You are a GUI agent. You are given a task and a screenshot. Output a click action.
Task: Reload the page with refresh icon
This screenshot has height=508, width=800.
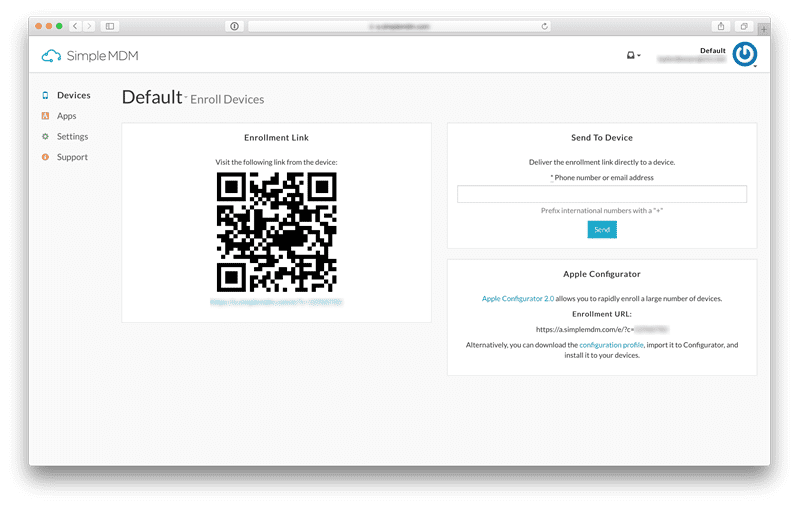[544, 26]
